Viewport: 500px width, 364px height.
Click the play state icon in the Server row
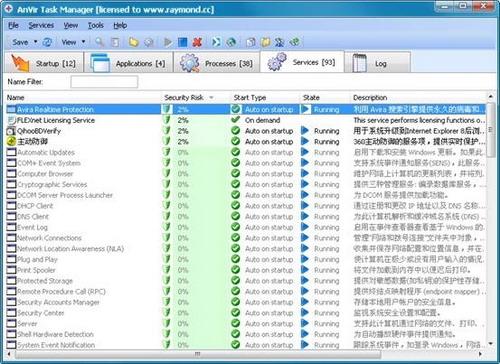click(x=305, y=323)
